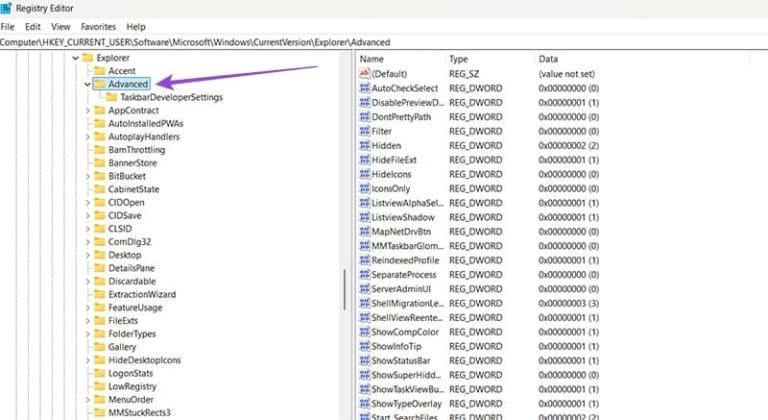
Task: Click the MapNetDrvBtn DWORD icon
Action: [x=364, y=231]
